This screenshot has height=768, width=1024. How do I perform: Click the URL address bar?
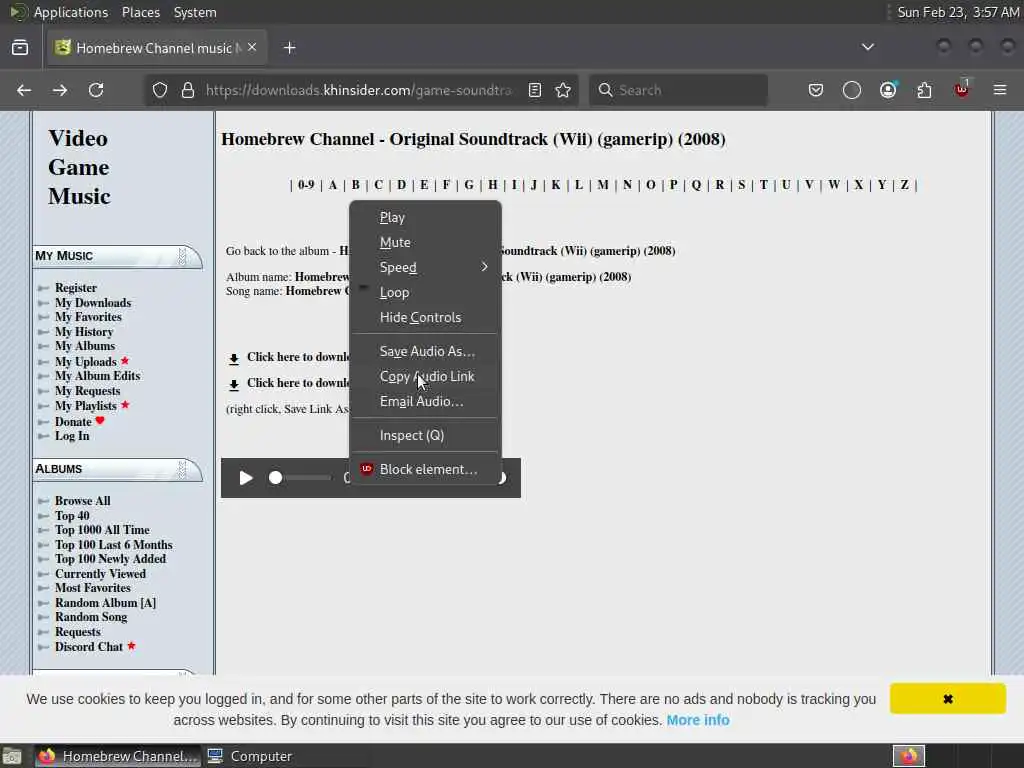click(x=358, y=90)
